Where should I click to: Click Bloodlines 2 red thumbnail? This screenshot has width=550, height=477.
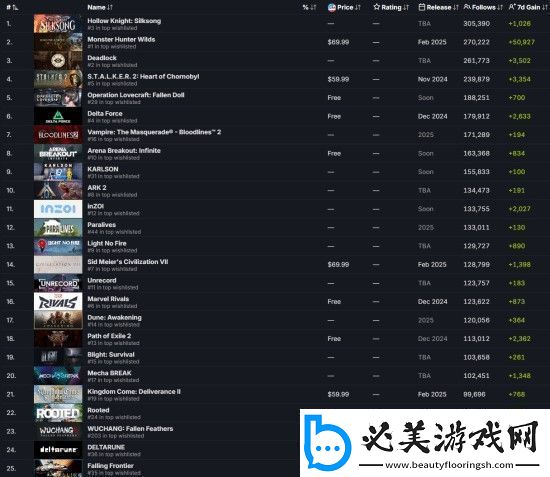[58, 135]
